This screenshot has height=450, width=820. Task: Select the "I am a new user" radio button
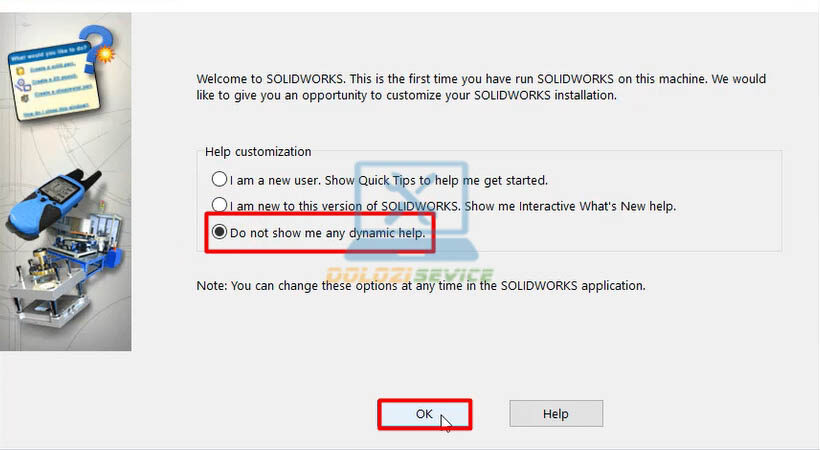(219, 179)
